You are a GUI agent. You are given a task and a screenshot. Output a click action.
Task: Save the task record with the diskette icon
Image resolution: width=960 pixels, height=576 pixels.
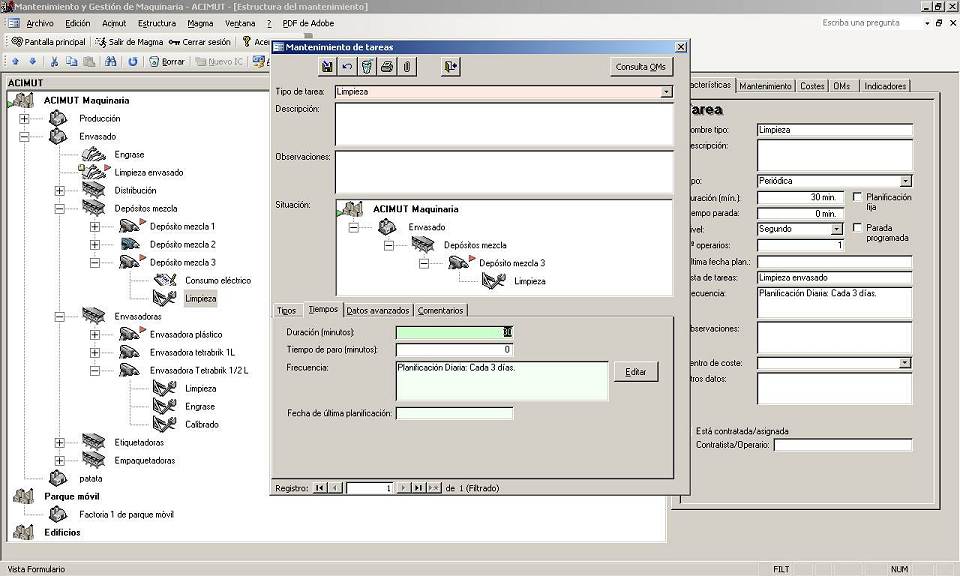pyautogui.click(x=328, y=66)
